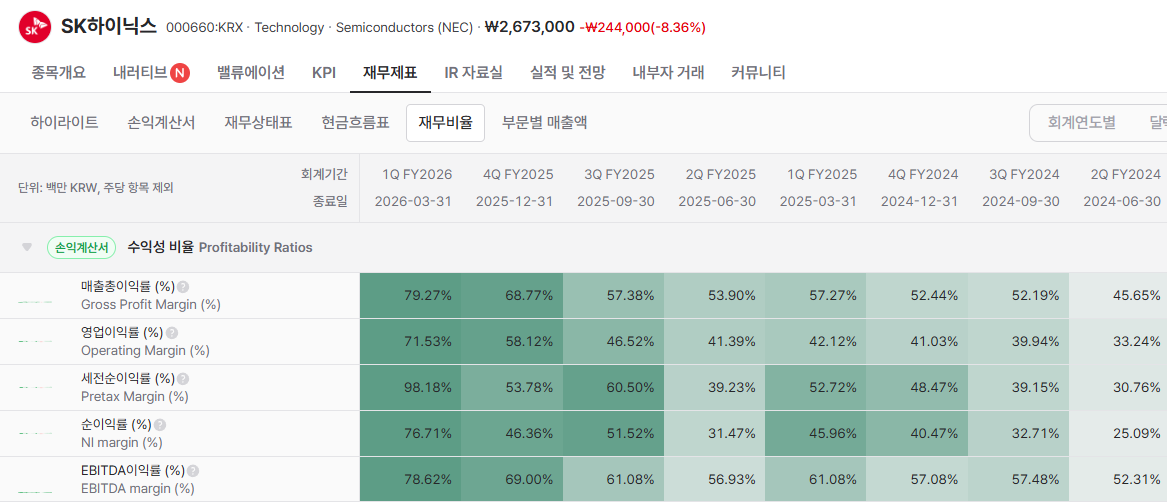Click the 56.93% EBITDA margin cell

tap(714, 480)
